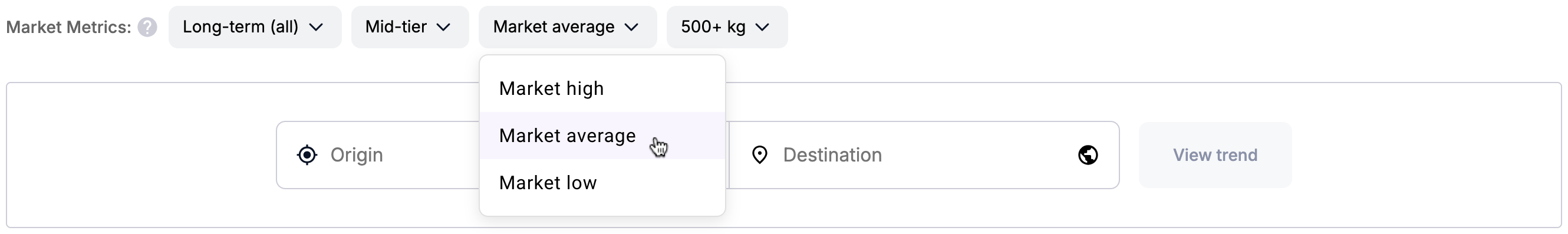The width and height of the screenshot is (1568, 234).
Task: Click the chevron arrow beside Market average
Action: point(632,28)
